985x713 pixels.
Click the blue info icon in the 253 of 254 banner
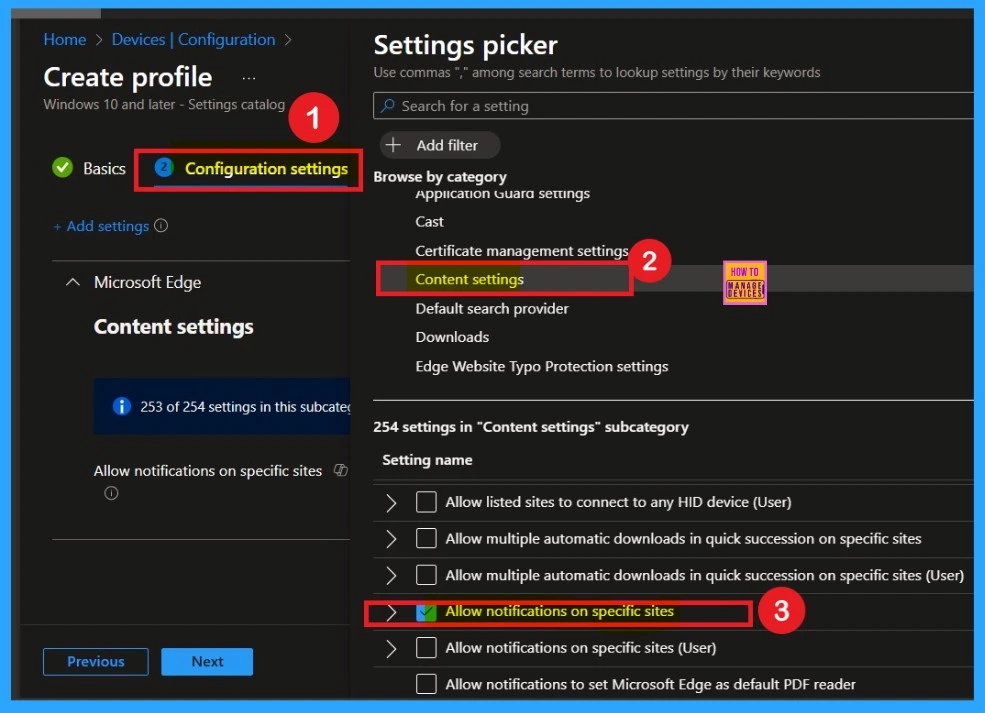click(x=121, y=406)
